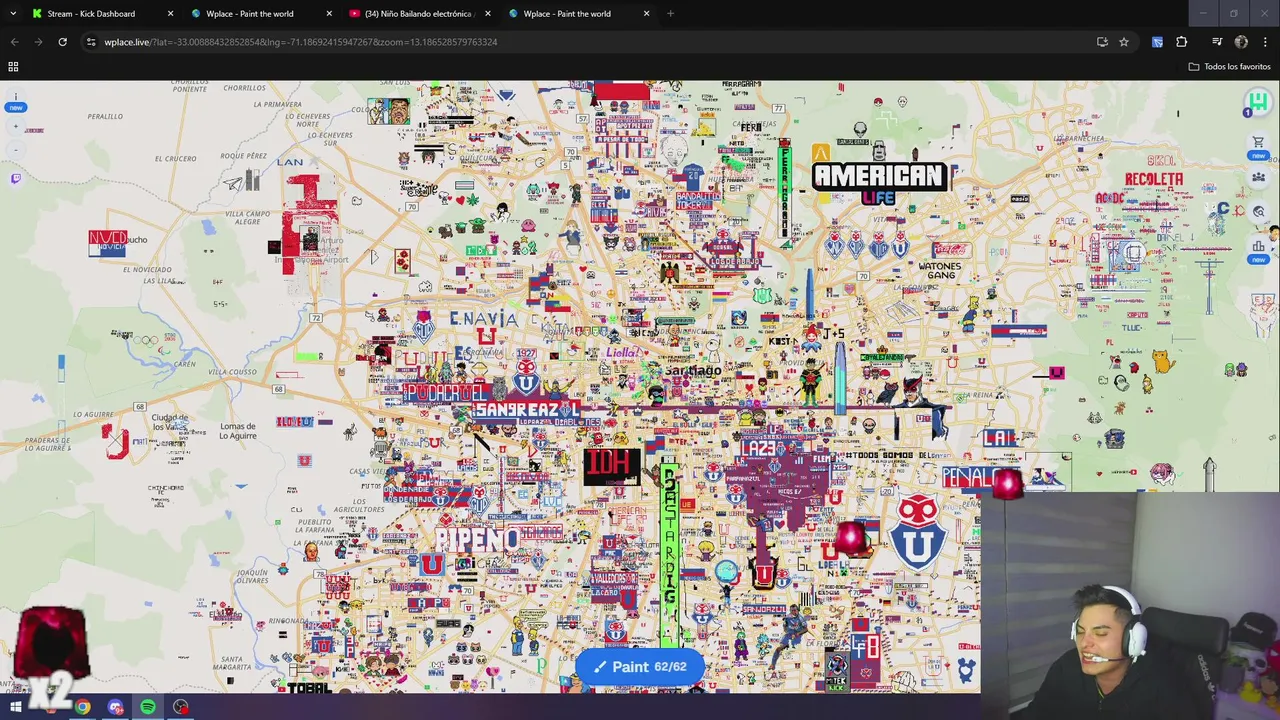The image size is (1280, 720).
Task: Open Spotify from the taskbar
Action: pyautogui.click(x=148, y=707)
